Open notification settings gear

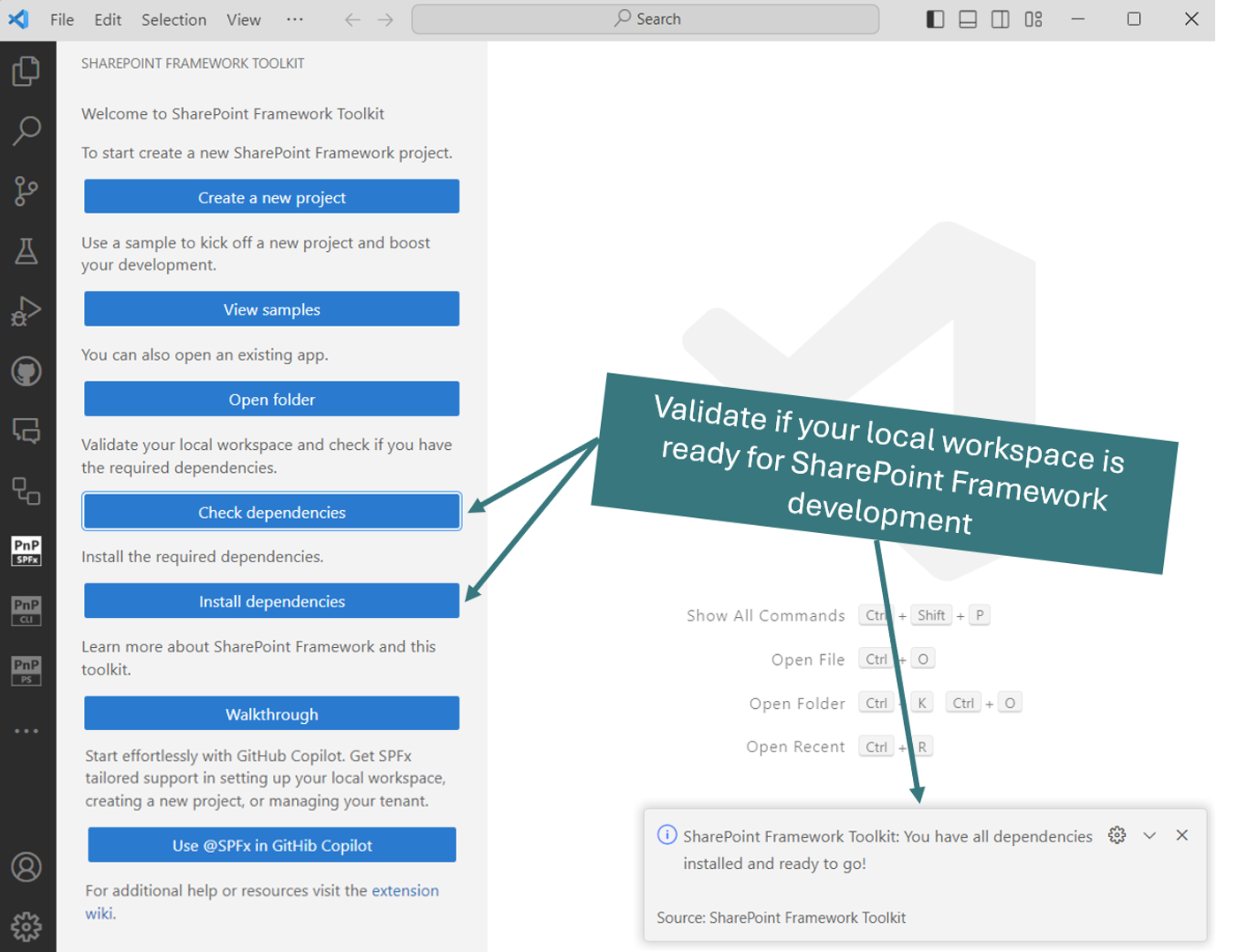pos(1117,835)
